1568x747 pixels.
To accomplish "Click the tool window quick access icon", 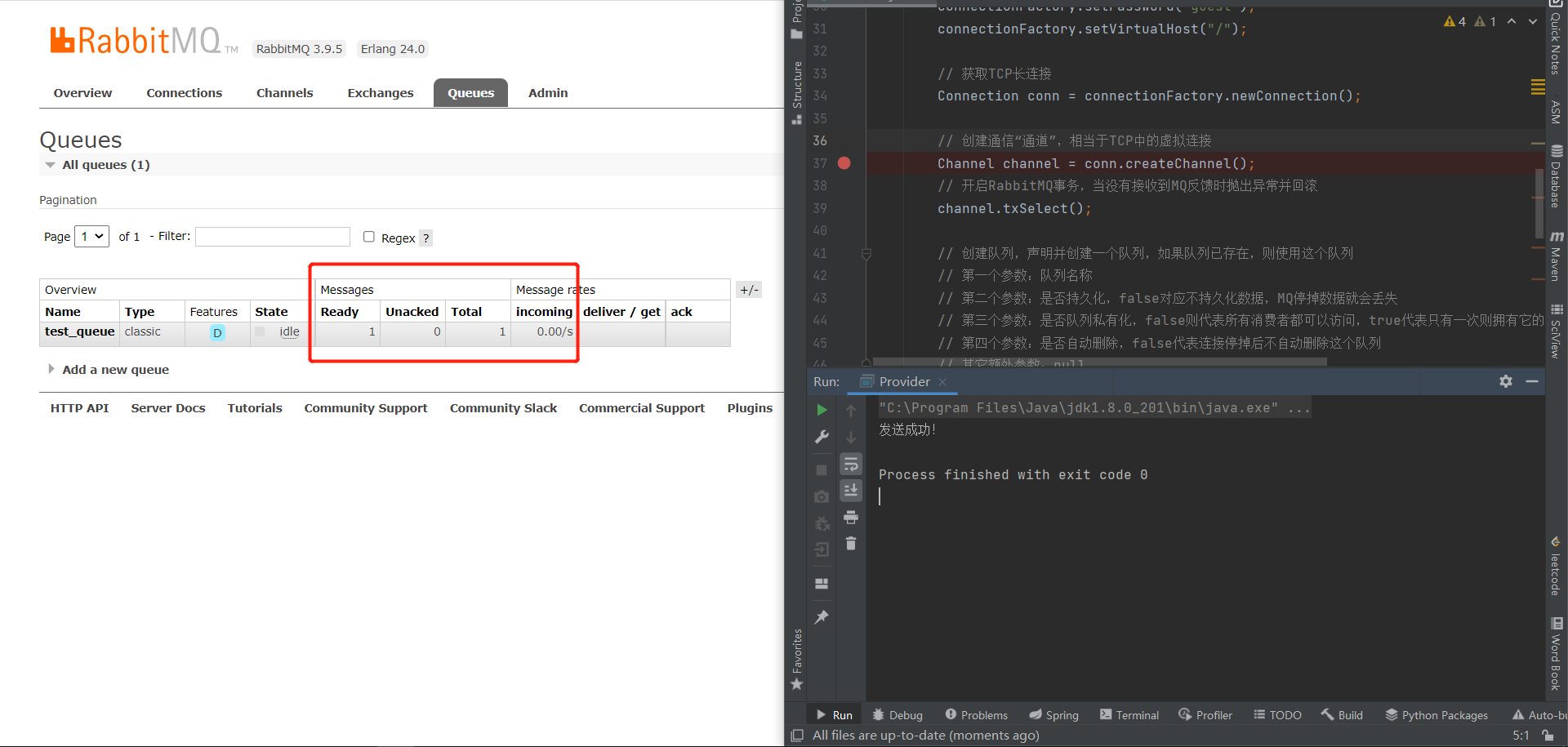I will [x=797, y=736].
